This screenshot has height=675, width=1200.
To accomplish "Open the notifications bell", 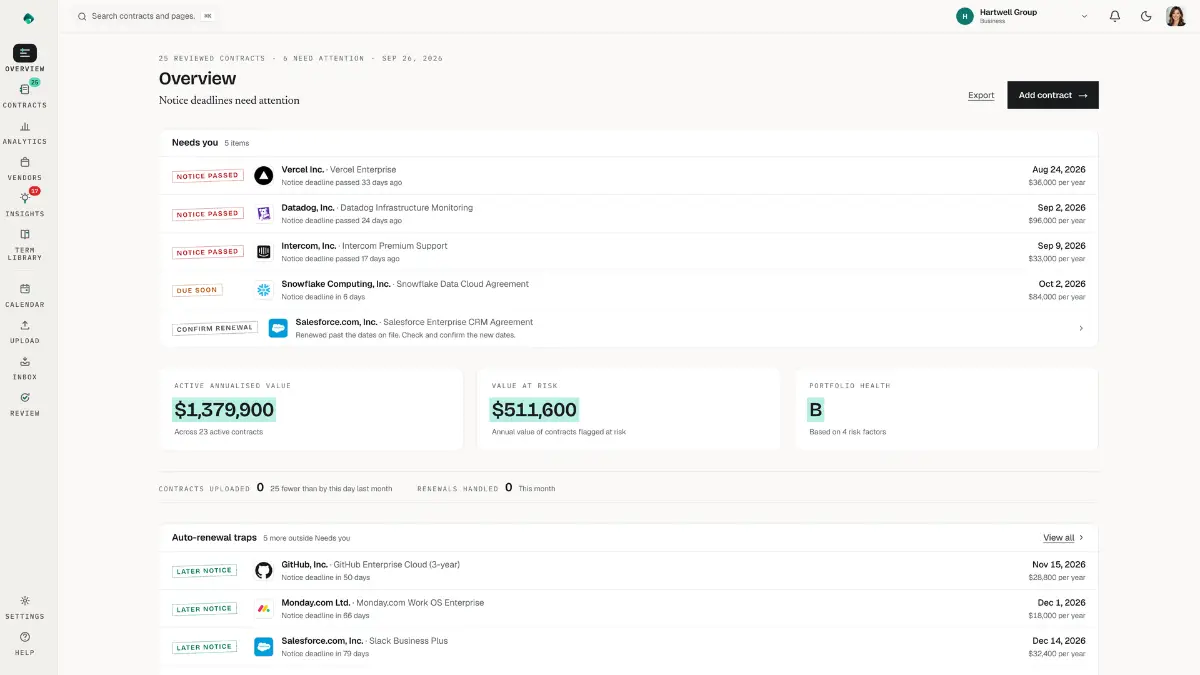I will click(x=1115, y=16).
